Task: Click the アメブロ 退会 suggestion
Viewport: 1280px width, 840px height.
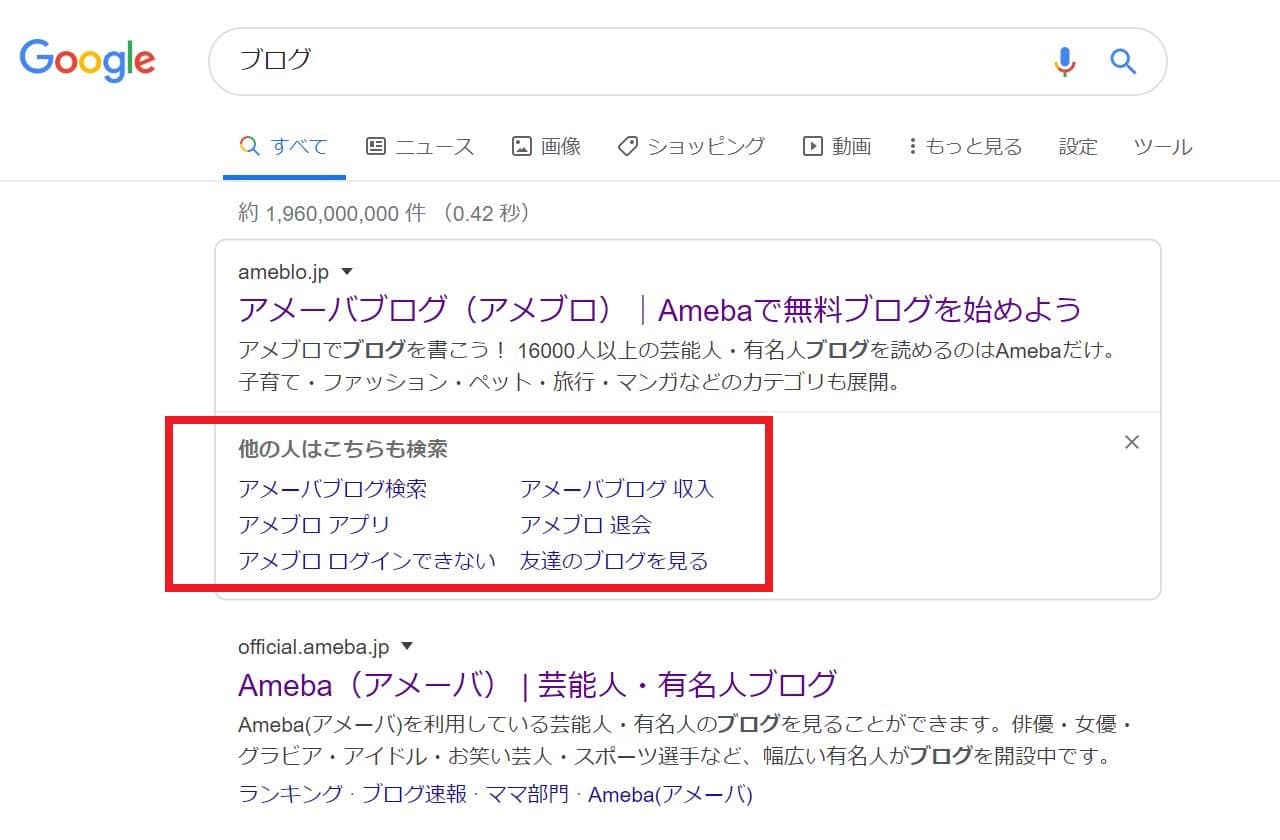Action: pyautogui.click(x=586, y=525)
